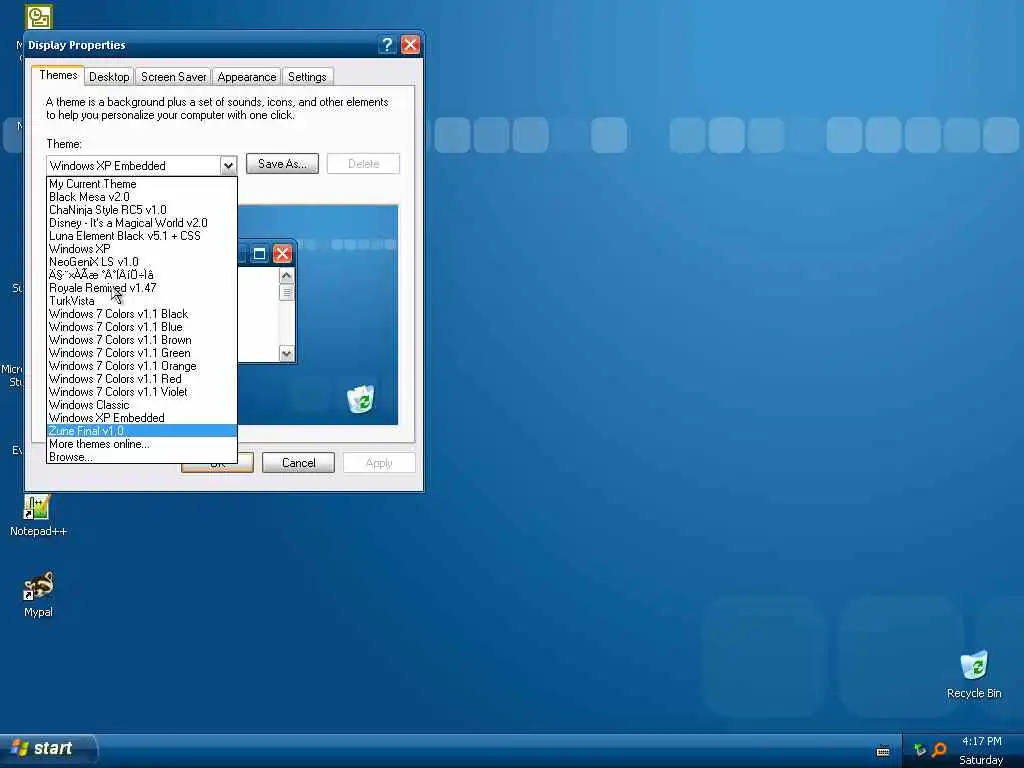The width and height of the screenshot is (1024, 768).
Task: Choose Windows 7 Colors v1.1 Blue
Action: click(x=142, y=327)
